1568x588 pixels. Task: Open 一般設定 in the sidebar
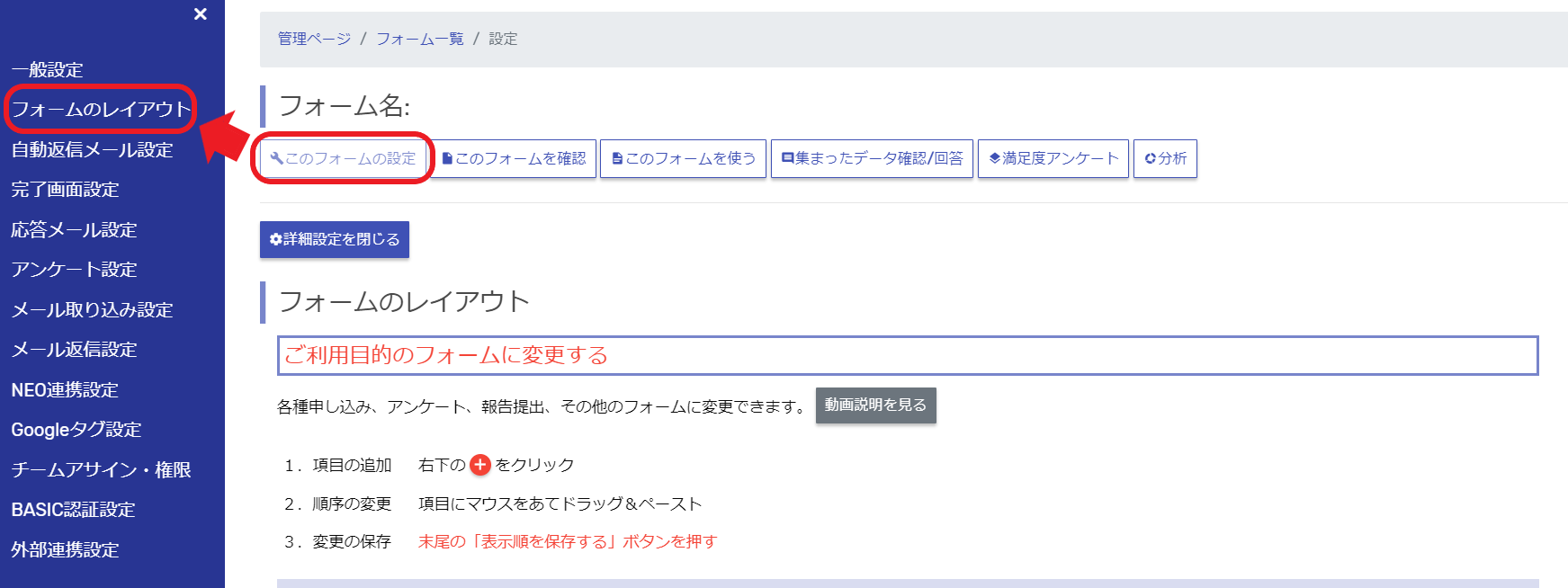47,69
